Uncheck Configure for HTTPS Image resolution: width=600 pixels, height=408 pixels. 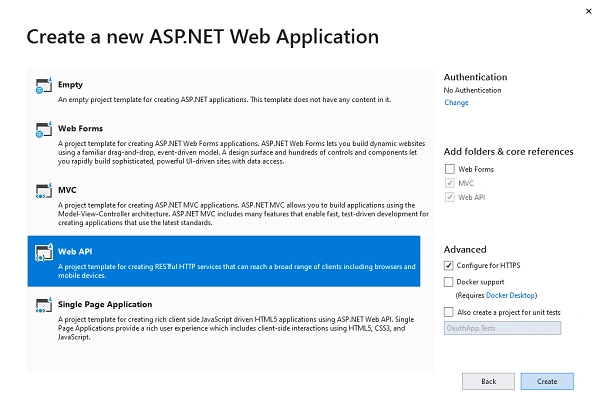click(448, 265)
